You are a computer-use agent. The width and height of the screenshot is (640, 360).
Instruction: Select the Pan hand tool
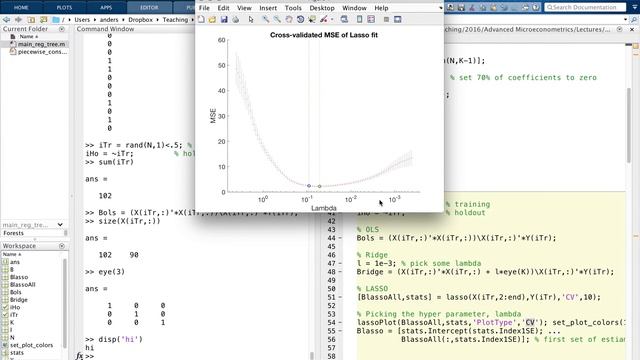click(x=289, y=19)
